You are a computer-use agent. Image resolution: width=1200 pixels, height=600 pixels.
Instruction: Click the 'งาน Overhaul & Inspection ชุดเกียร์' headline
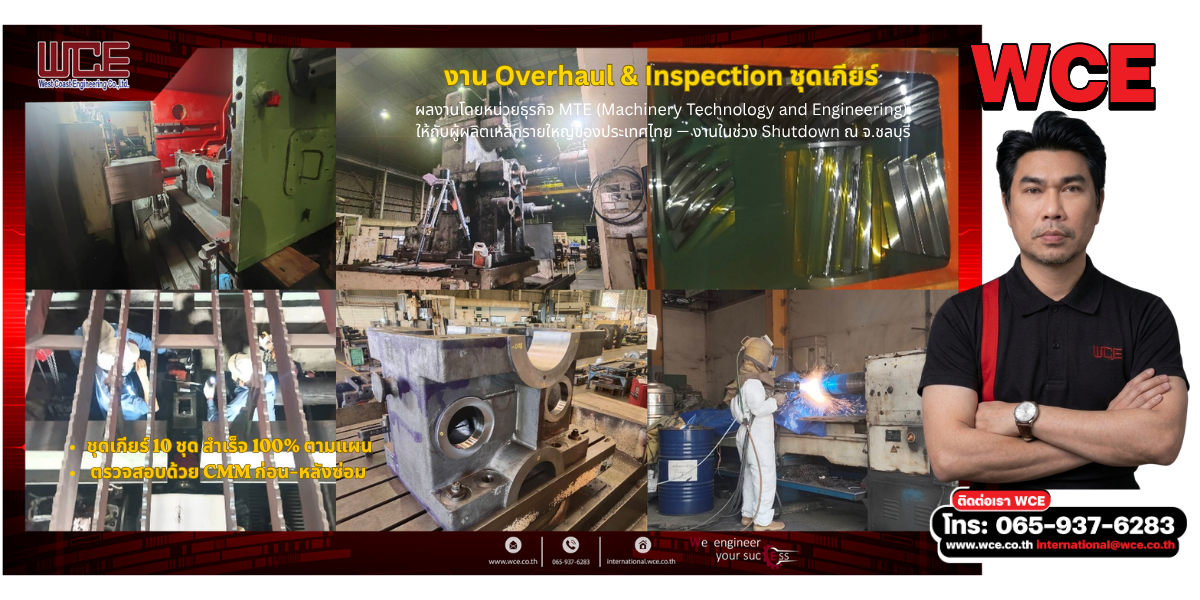tap(662, 76)
